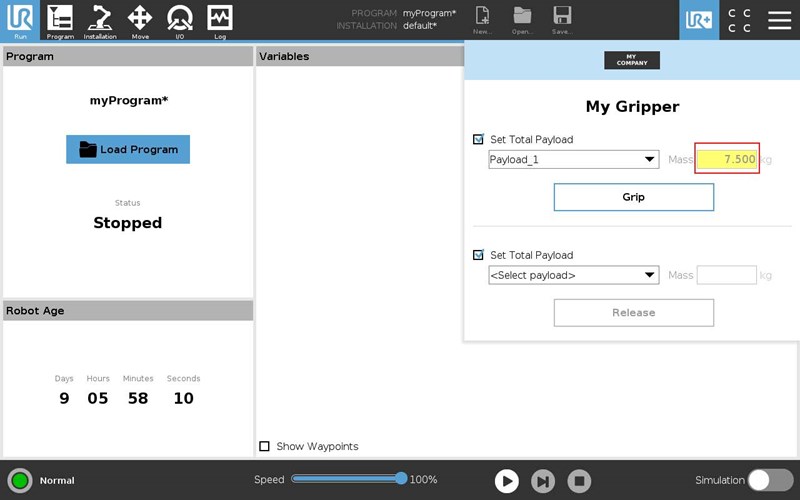Enable Show Waypoints checkbox
This screenshot has width=800, height=500.
[265, 446]
